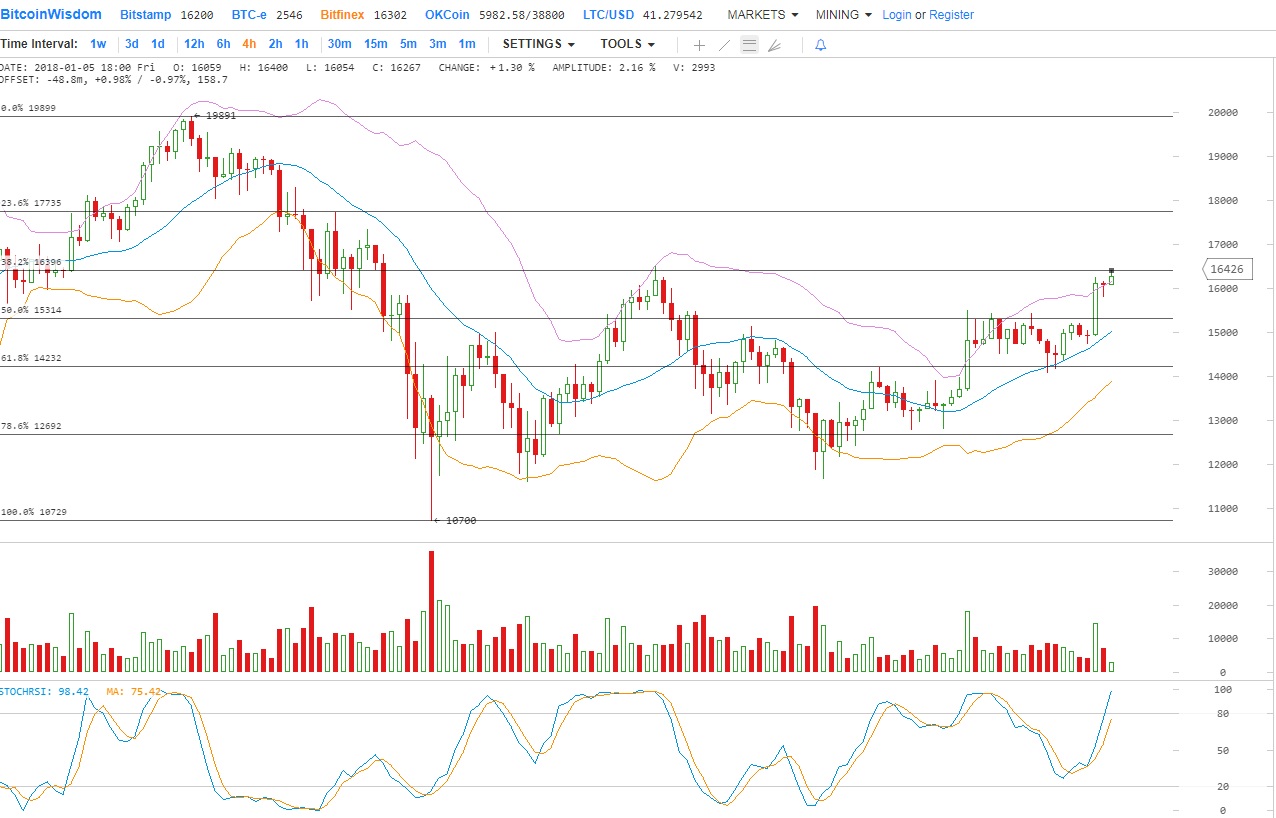The image size is (1276, 818).
Task: Select the crosshair cursor tool
Action: [699, 45]
